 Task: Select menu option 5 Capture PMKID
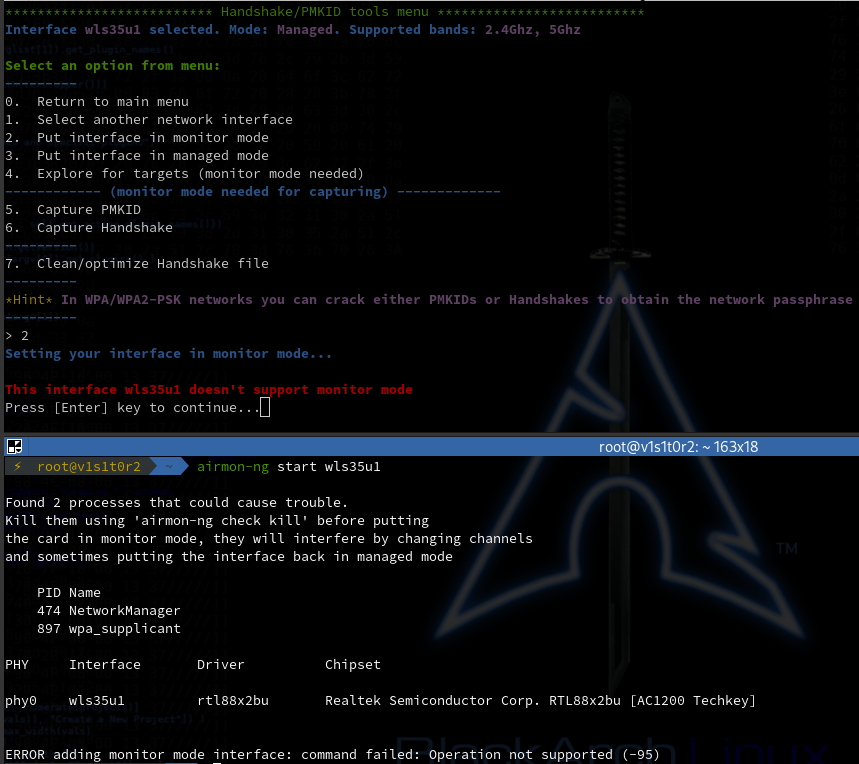[x=73, y=209]
